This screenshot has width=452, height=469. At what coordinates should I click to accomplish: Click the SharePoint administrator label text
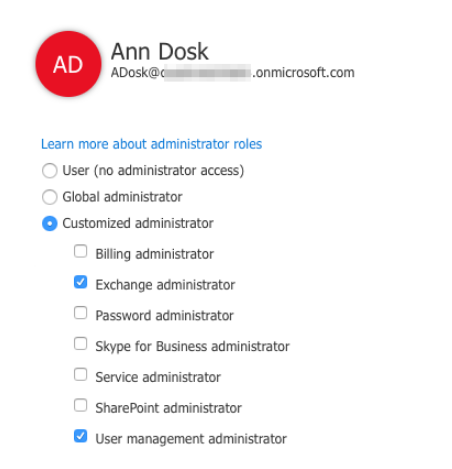[x=168, y=408]
